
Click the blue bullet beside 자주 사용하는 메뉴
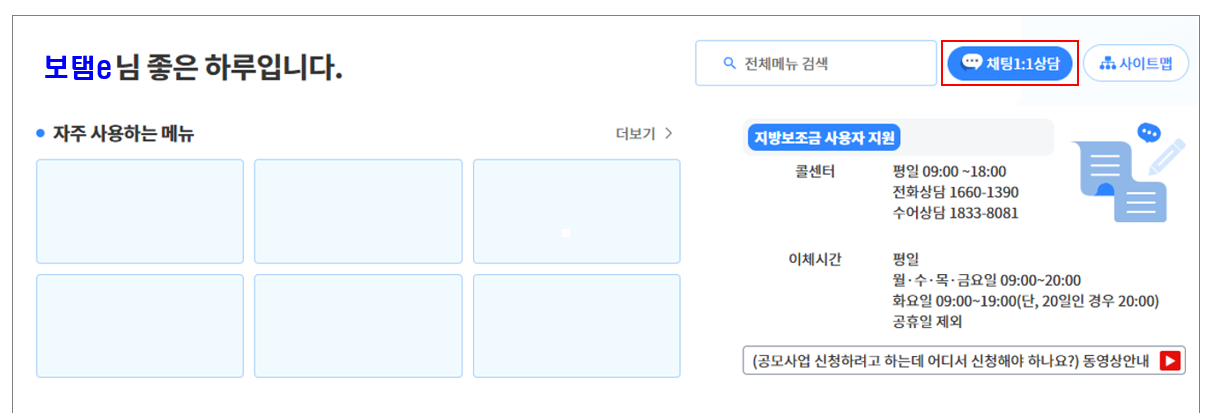click(41, 133)
